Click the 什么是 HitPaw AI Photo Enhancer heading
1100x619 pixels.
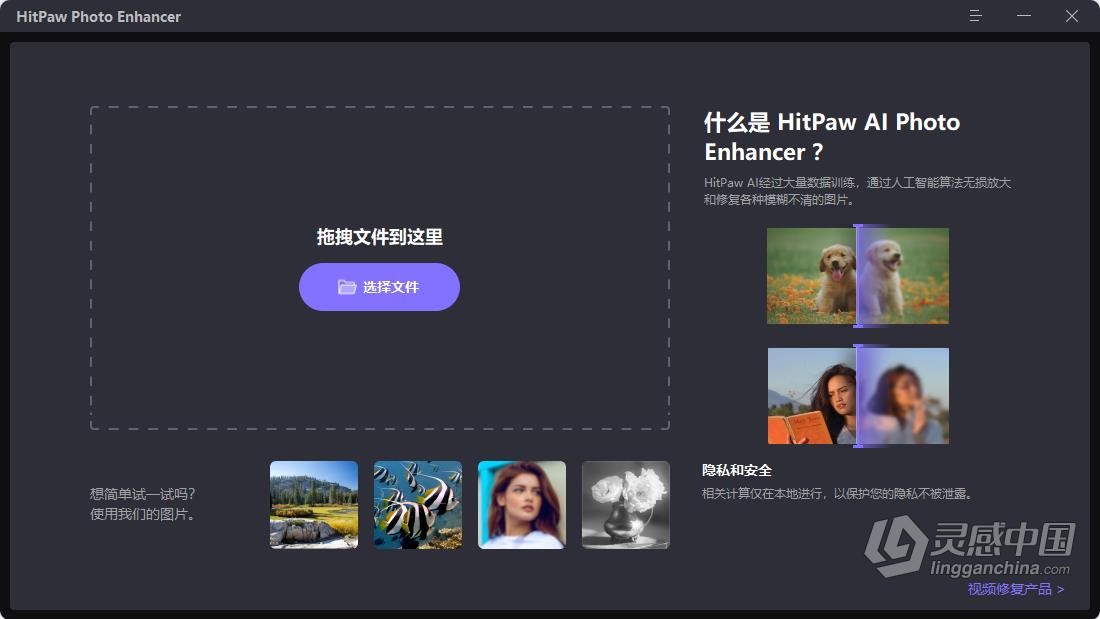(832, 137)
